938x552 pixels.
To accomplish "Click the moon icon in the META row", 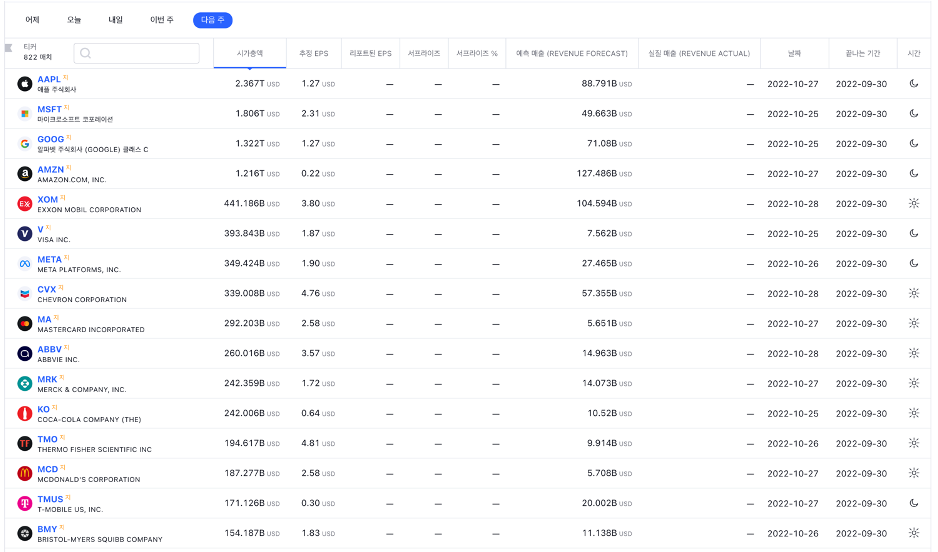I will tap(913, 263).
